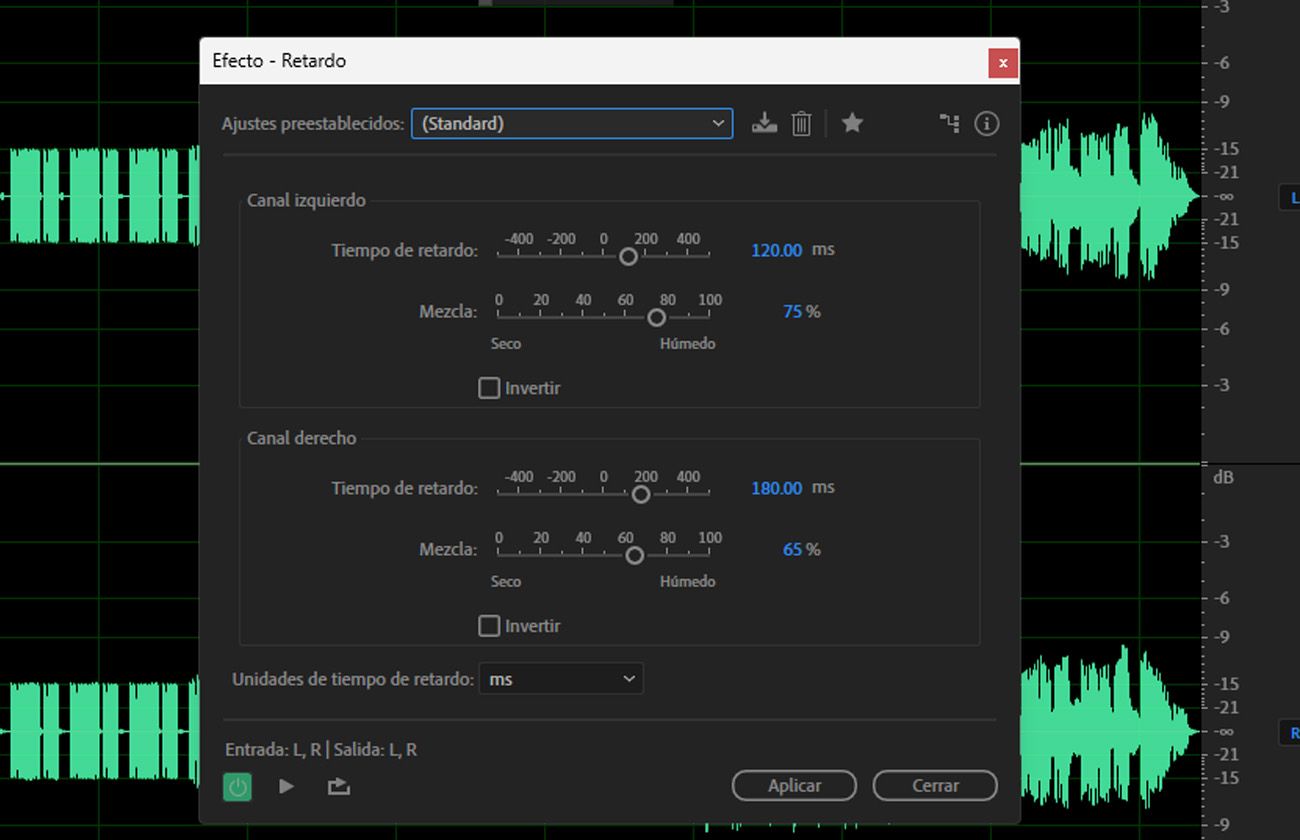Save the current settings as a preset
Image resolution: width=1300 pixels, height=840 pixels.
764,123
